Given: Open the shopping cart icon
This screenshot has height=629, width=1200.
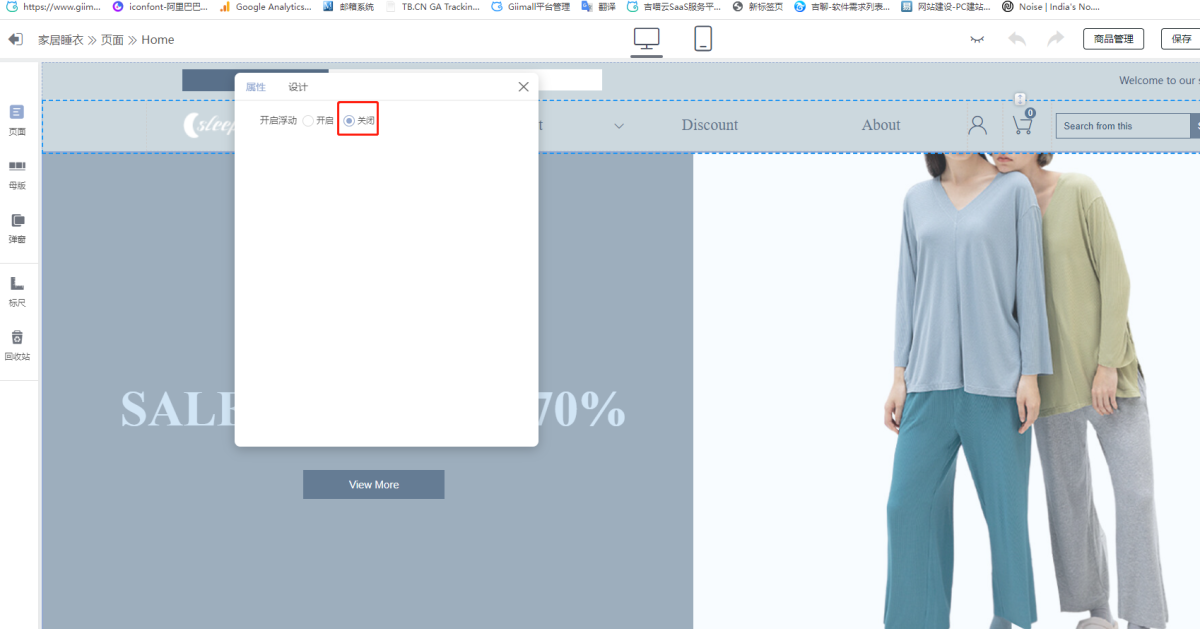Looking at the screenshot, I should (x=1022, y=125).
